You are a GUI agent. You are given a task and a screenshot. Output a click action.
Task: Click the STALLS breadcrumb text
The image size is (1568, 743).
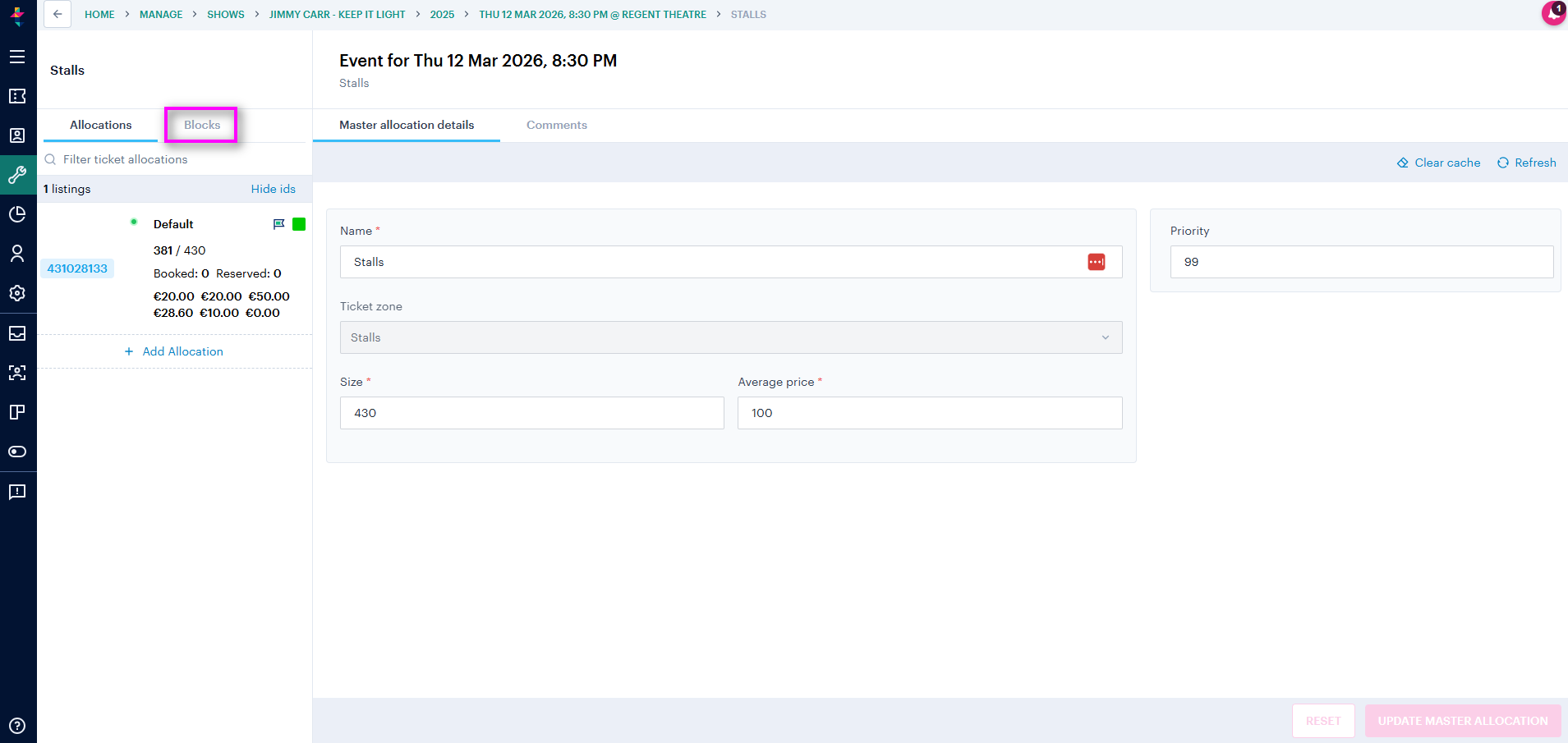point(748,15)
